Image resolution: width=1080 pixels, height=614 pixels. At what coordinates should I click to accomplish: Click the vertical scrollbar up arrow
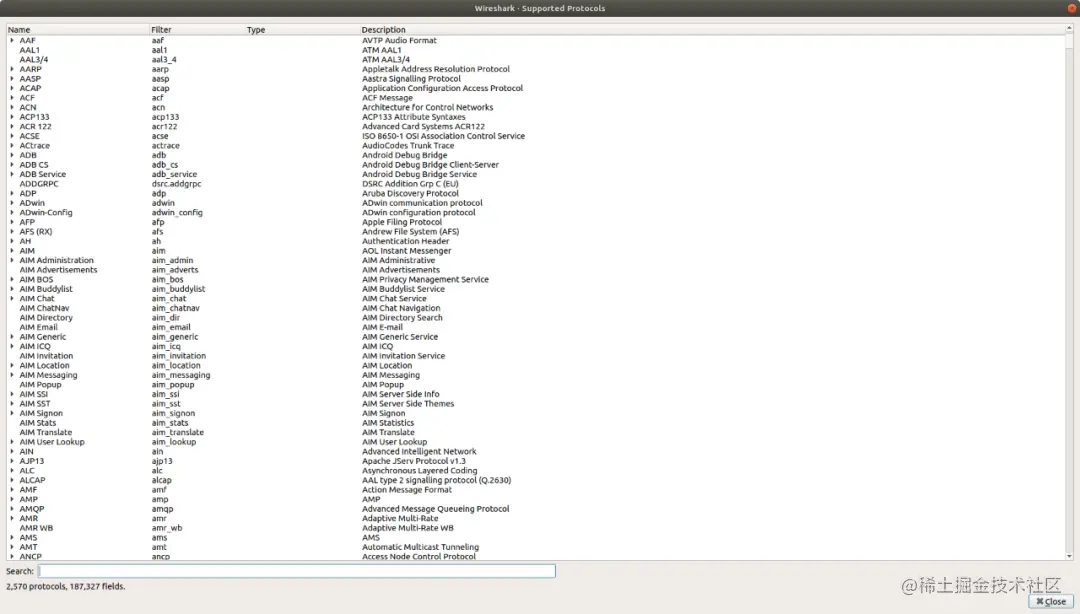(x=1069, y=29)
